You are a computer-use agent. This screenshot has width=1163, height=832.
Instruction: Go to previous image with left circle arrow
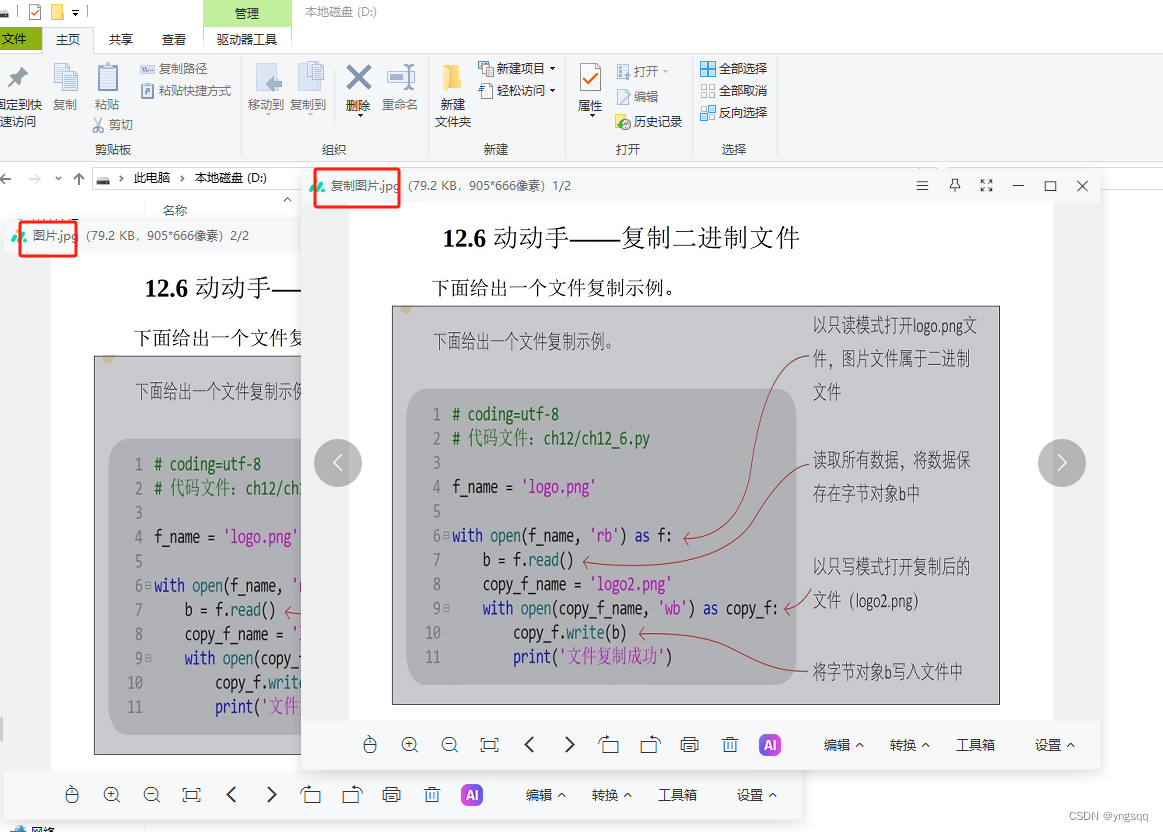pyautogui.click(x=337, y=463)
